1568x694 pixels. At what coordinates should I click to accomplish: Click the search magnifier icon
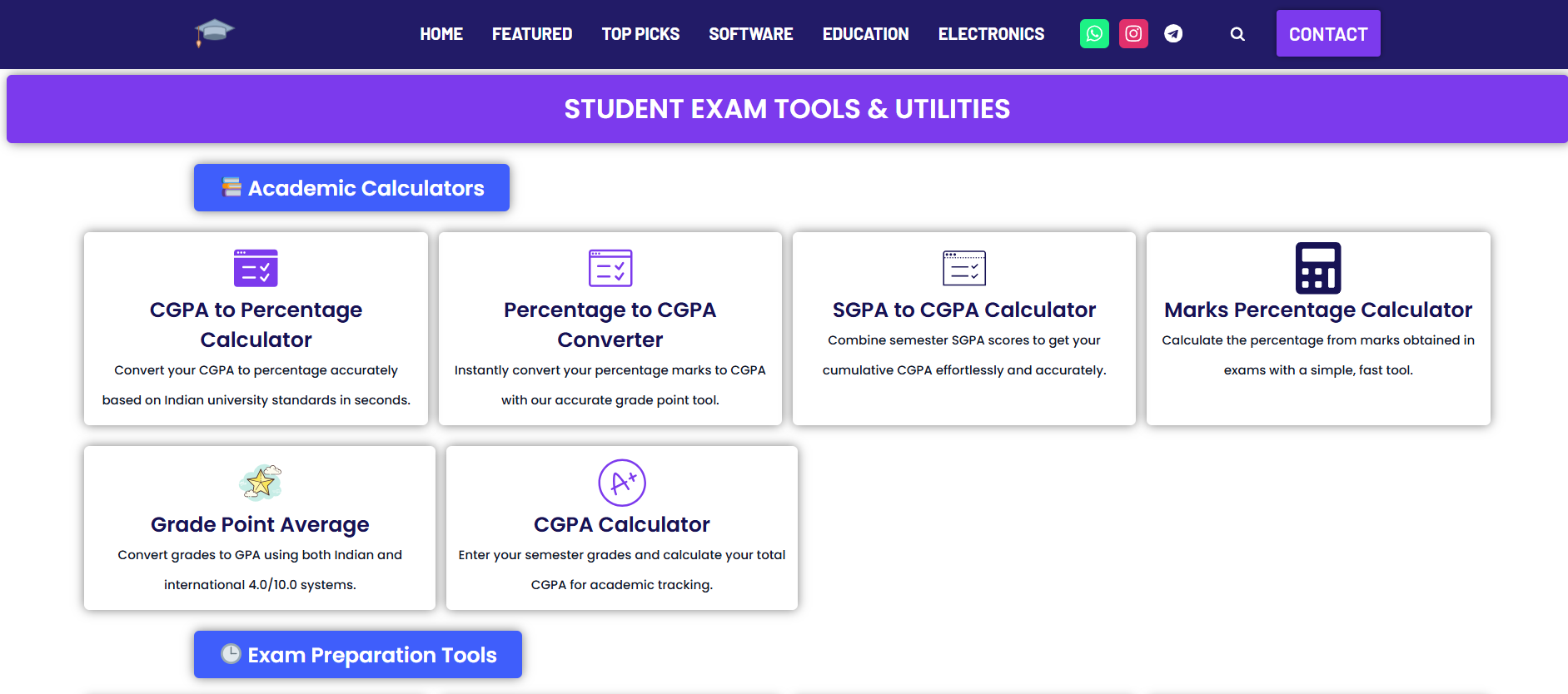(1237, 34)
